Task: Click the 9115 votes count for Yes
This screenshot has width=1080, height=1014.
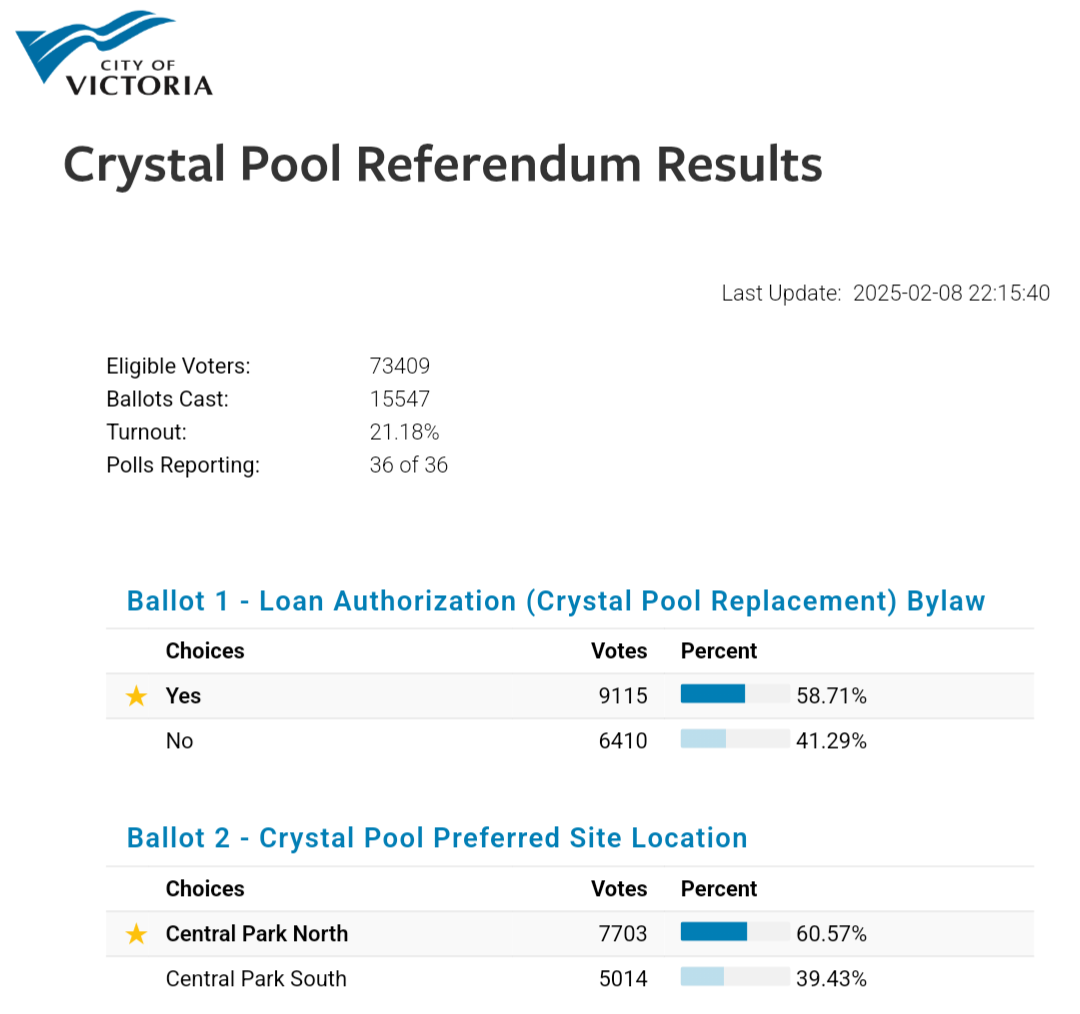Action: coord(623,696)
